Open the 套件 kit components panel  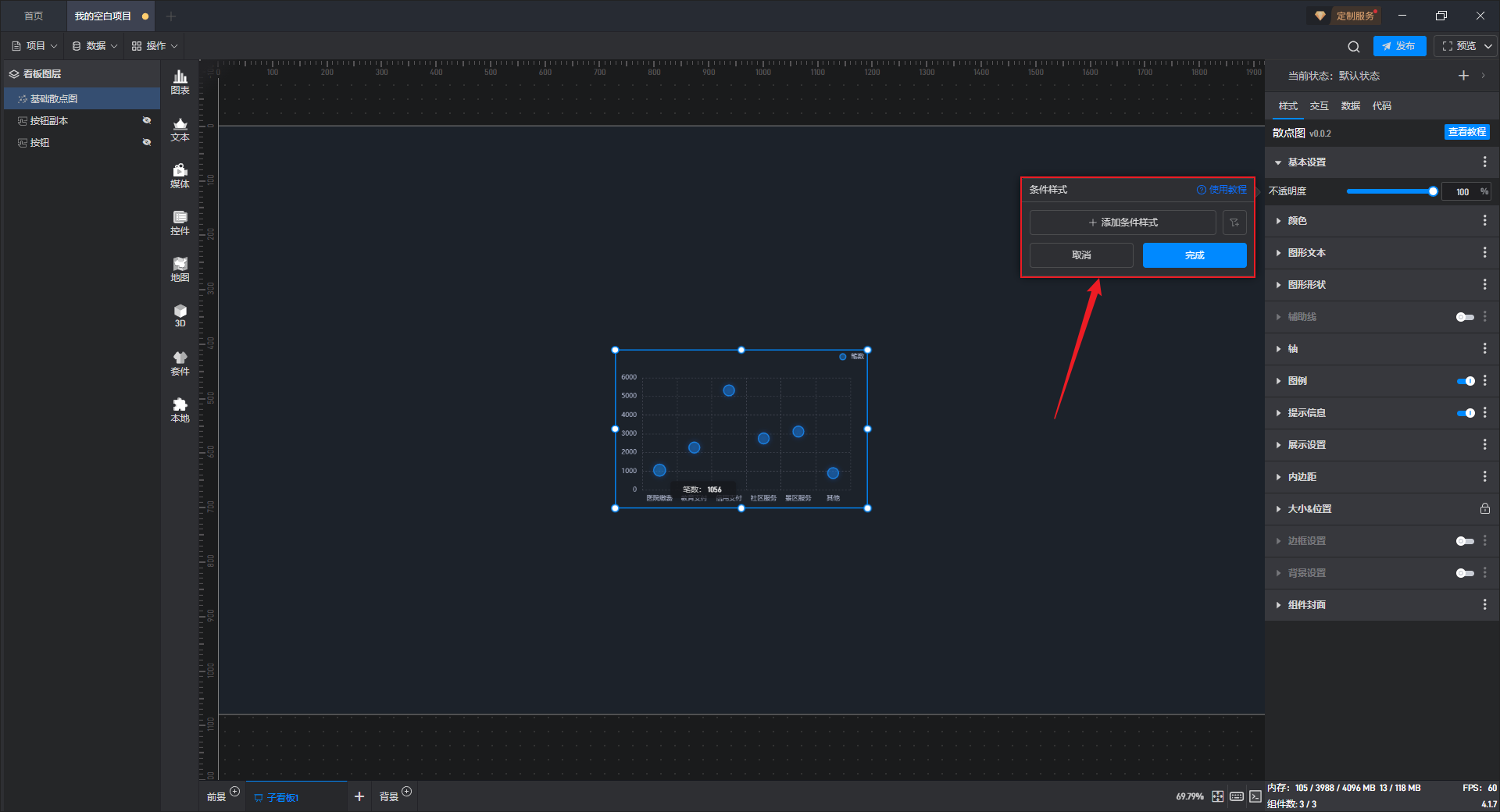click(x=180, y=363)
